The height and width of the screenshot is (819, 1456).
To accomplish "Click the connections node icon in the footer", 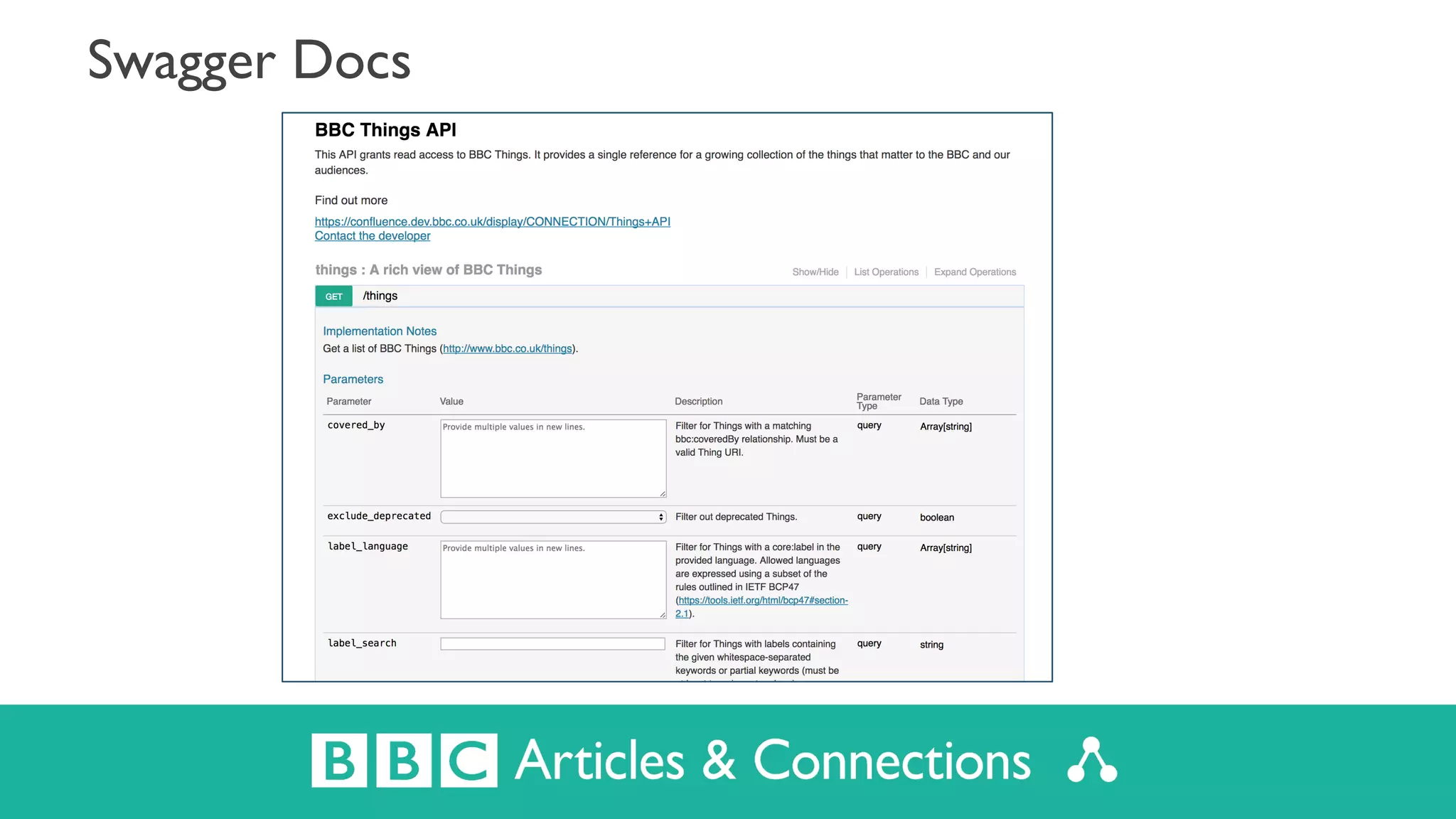I will [1092, 760].
